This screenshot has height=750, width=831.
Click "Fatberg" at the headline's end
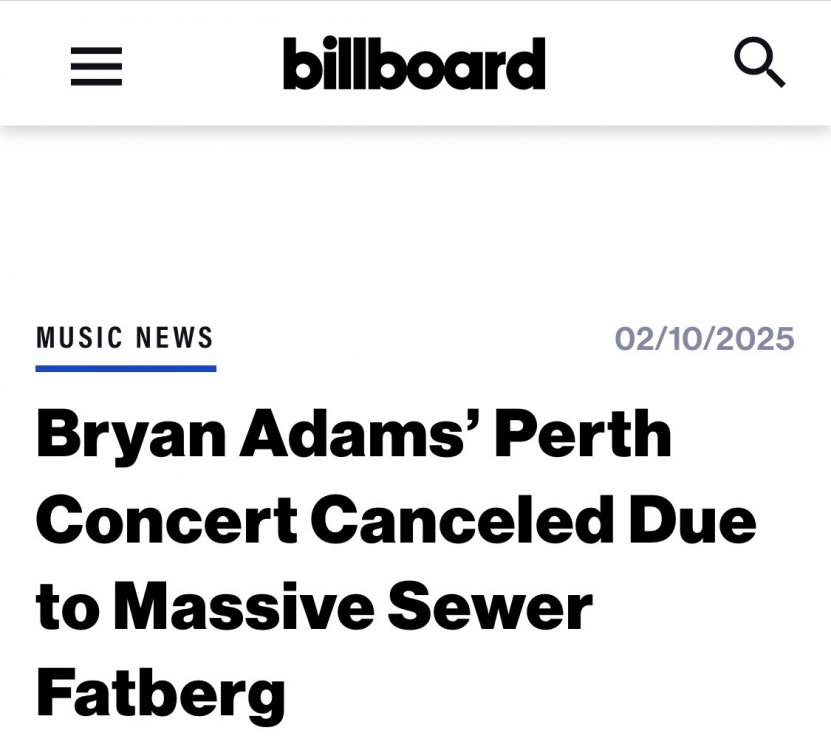pos(161,693)
